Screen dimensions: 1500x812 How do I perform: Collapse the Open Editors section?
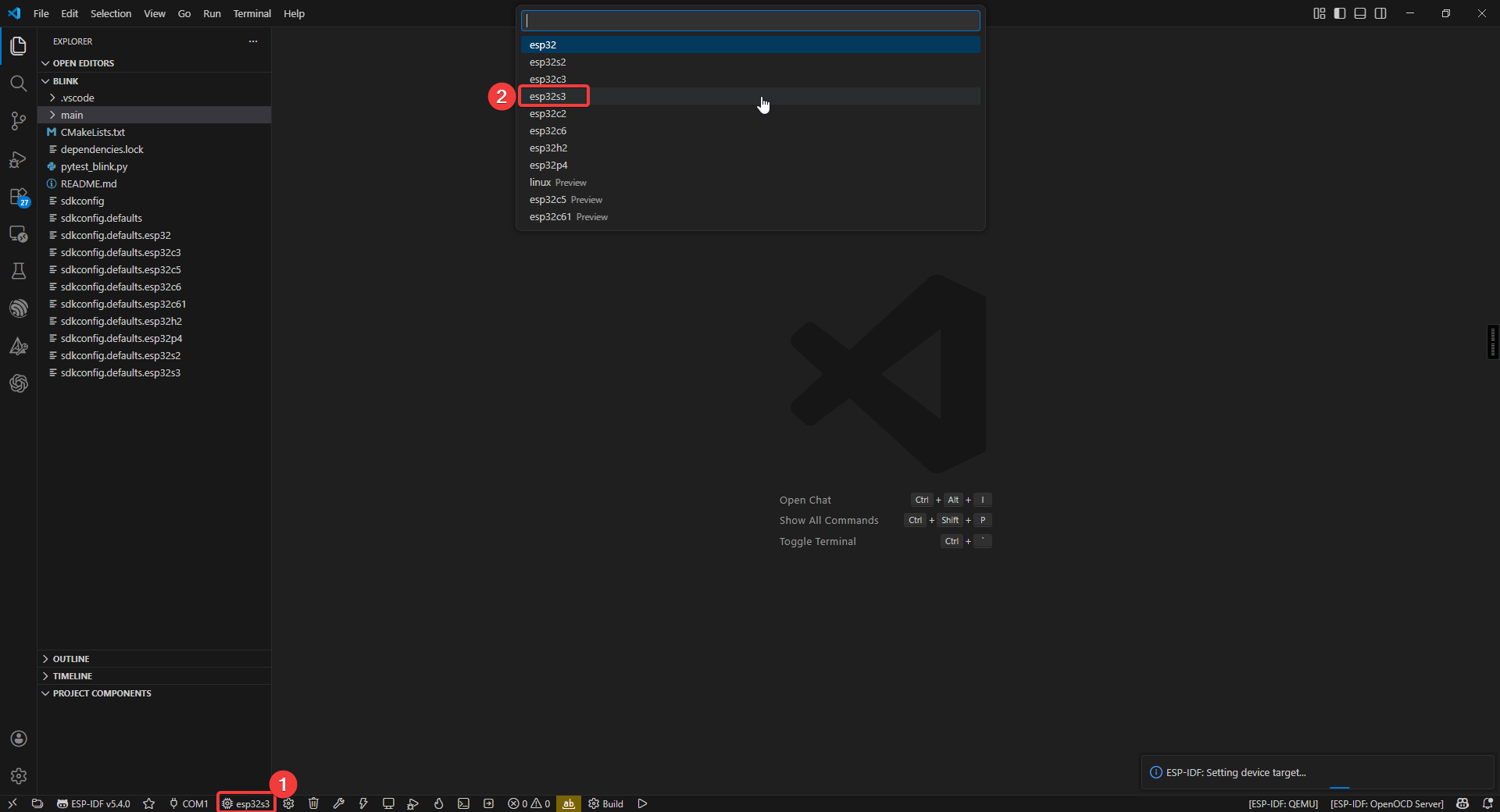(155, 63)
